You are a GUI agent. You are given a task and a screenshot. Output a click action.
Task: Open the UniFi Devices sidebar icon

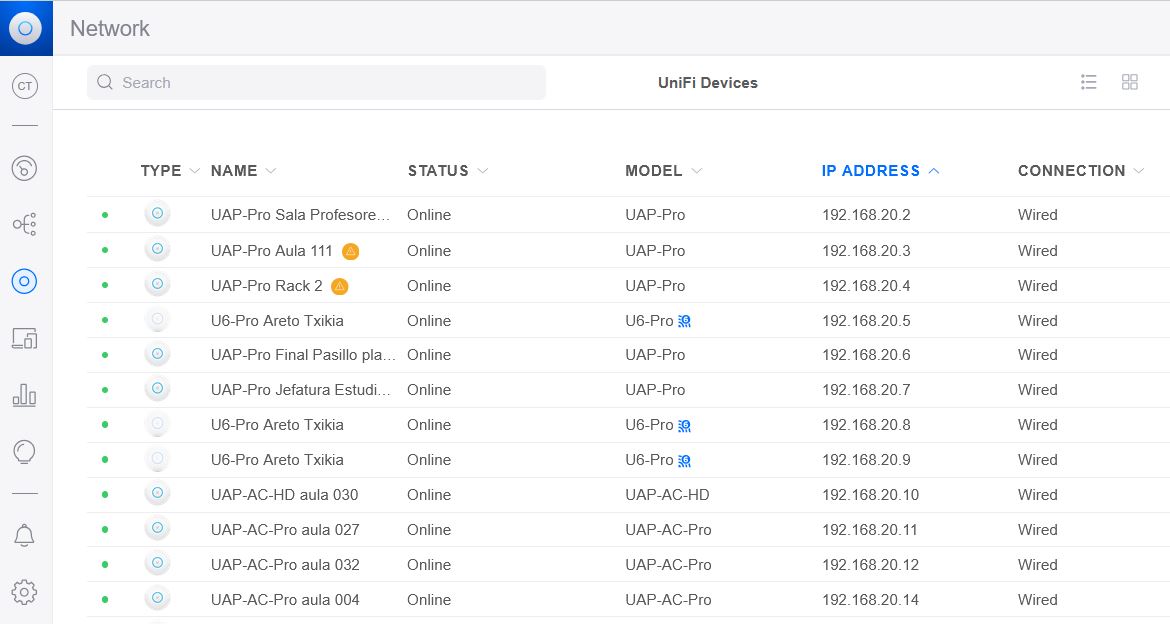tap(25, 281)
